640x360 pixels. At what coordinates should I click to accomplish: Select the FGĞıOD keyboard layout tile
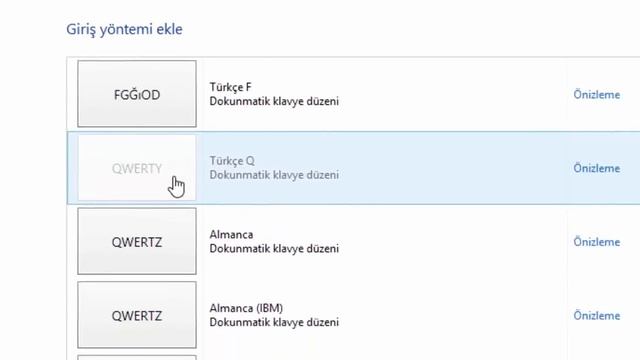pos(137,94)
